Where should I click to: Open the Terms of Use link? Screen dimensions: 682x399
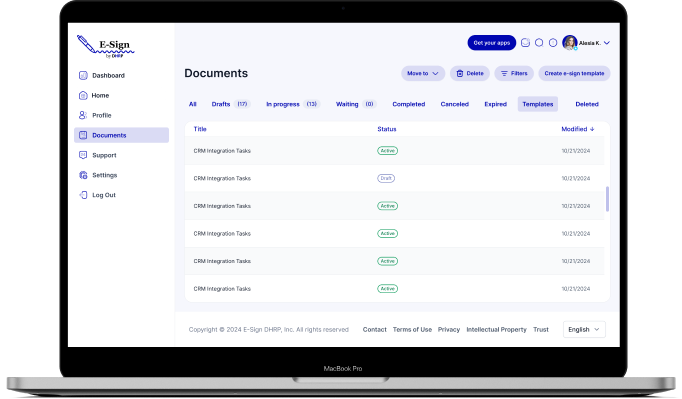pos(412,329)
